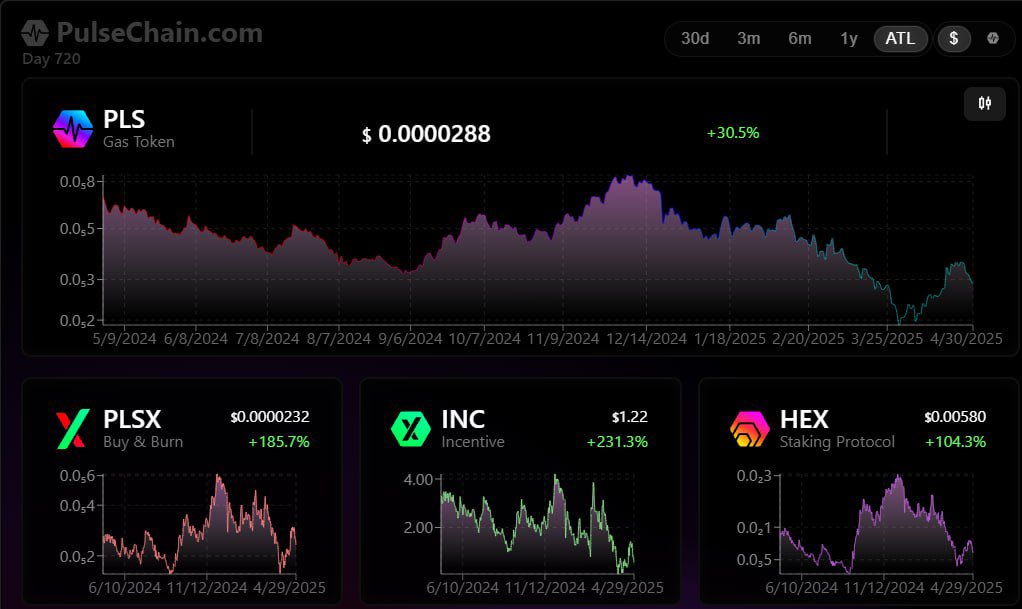Toggle the candlestick chart view icon

point(984,104)
